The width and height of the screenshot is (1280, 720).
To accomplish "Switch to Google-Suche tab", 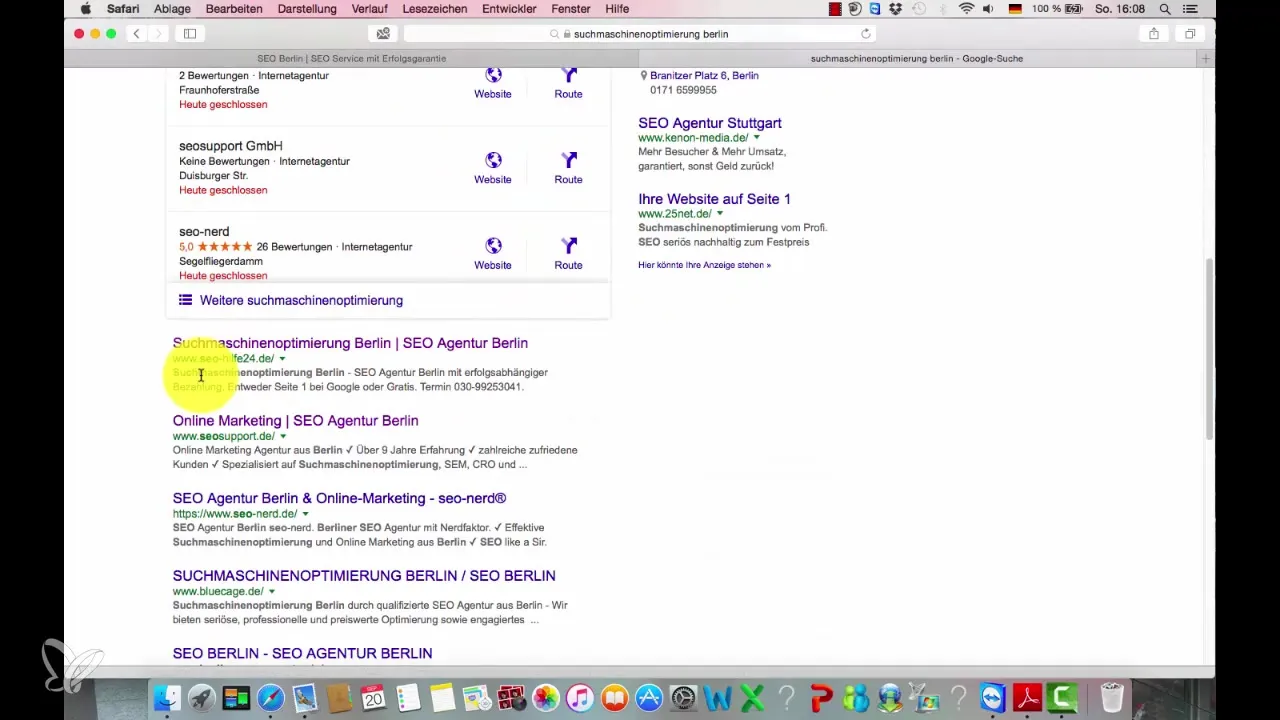I will click(x=916, y=59).
